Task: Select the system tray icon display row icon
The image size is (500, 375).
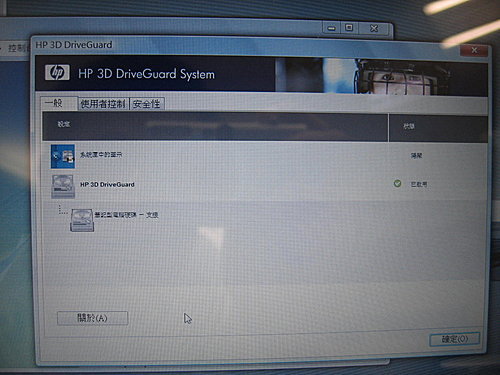Action: (63, 156)
